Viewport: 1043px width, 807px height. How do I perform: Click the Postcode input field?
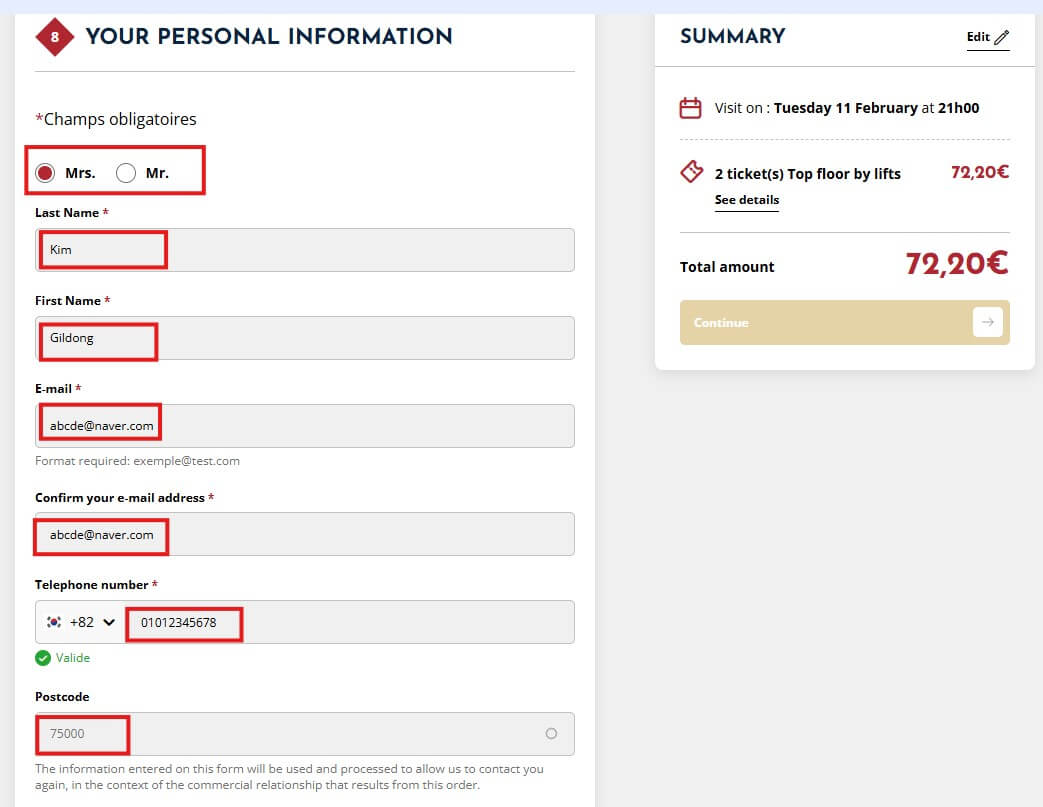[x=305, y=734]
